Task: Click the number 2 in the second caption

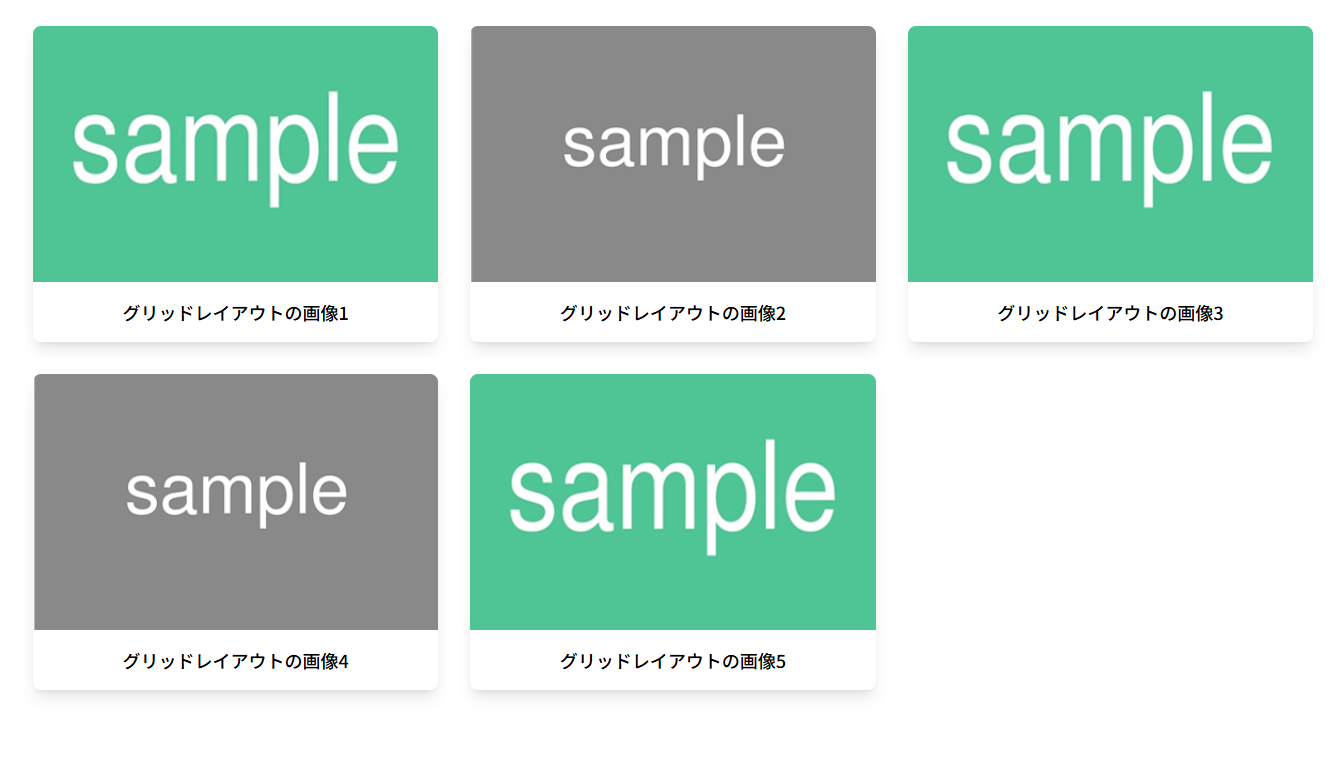Action: [x=781, y=314]
